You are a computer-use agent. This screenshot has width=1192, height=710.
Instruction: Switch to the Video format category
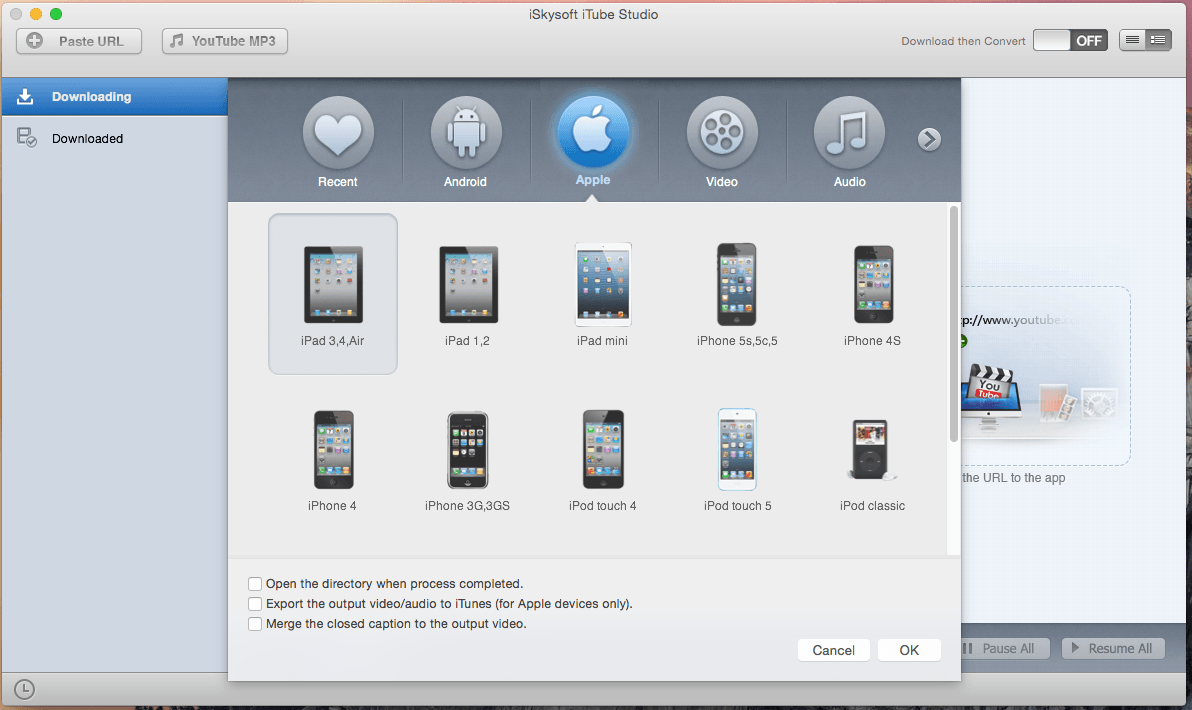721,142
